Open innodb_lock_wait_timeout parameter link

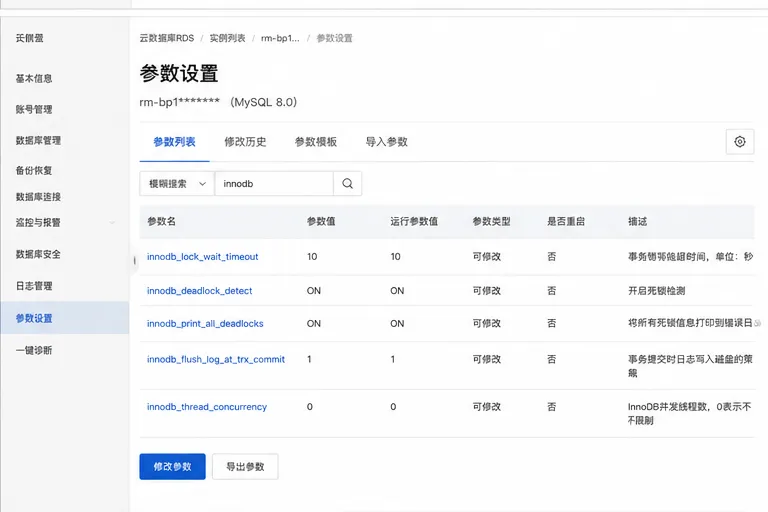pyautogui.click(x=202, y=257)
